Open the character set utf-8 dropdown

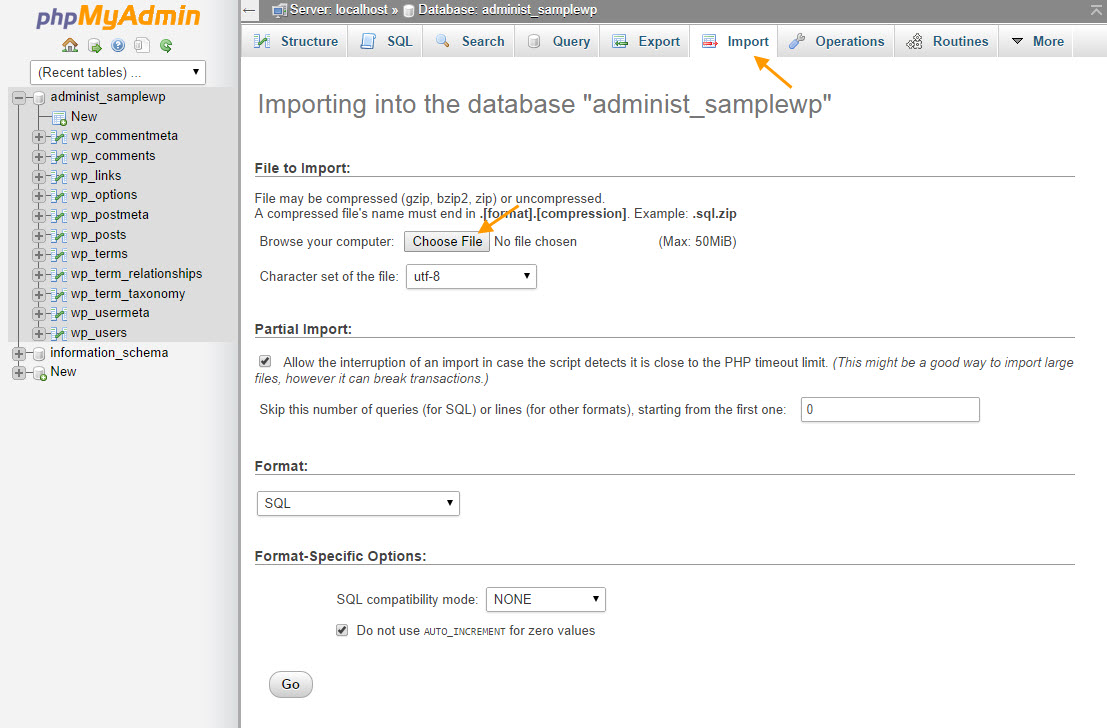[x=471, y=276]
